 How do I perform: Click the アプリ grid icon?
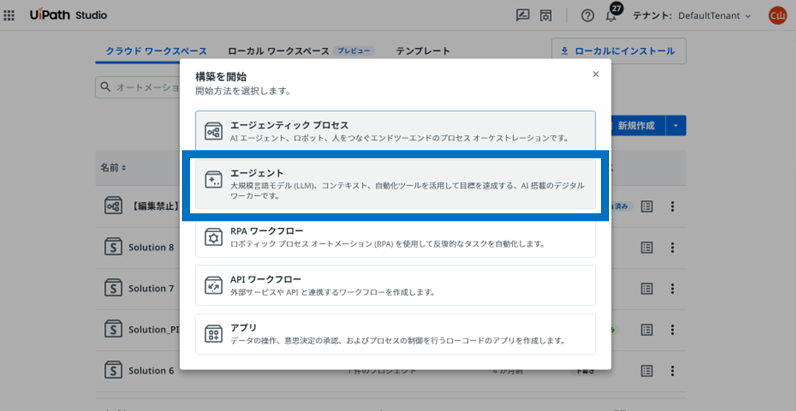213,334
